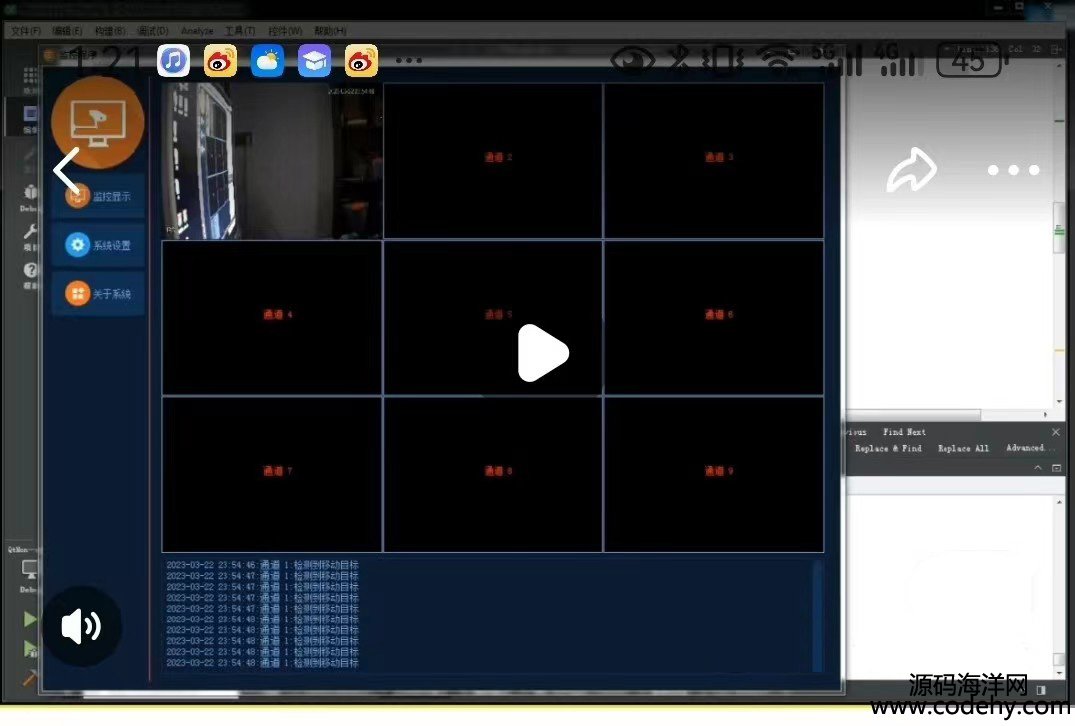Select the 通道 2 video tile
The image size is (1075, 726).
493,161
